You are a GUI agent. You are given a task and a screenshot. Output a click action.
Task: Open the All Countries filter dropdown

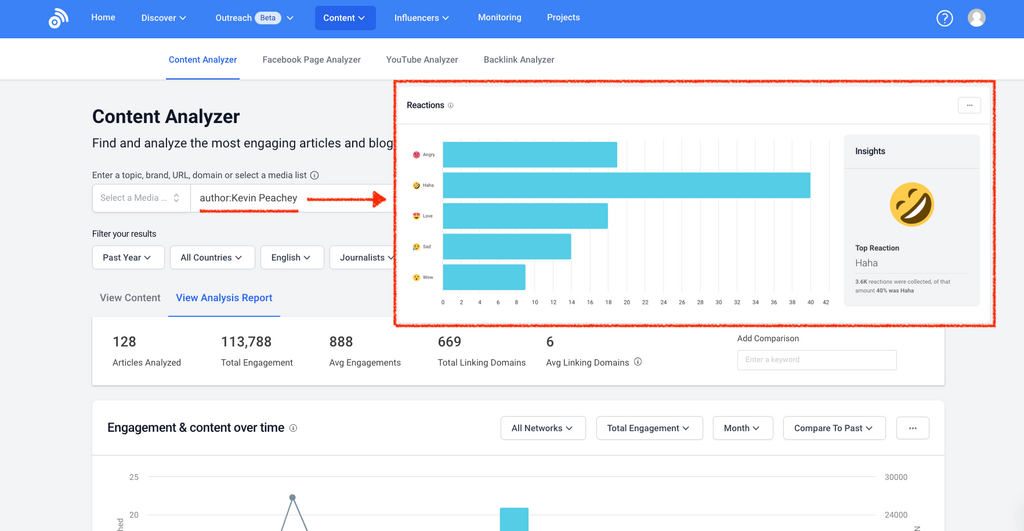click(x=212, y=258)
